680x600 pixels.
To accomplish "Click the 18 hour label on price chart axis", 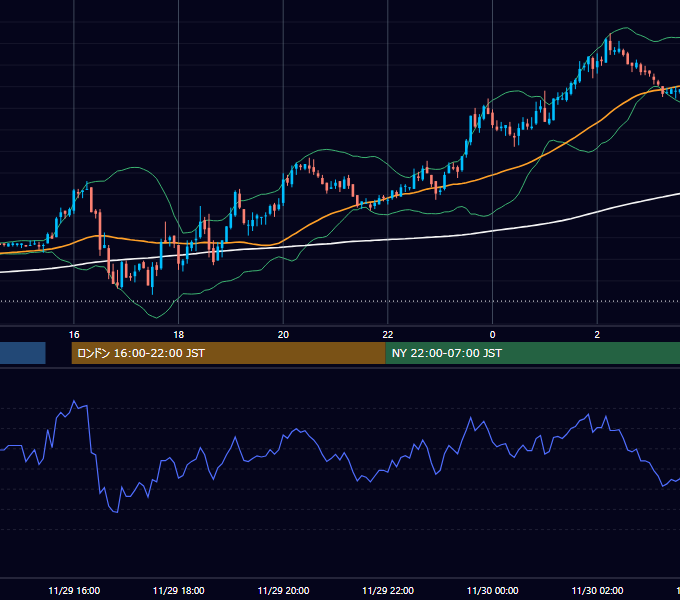I will [179, 335].
